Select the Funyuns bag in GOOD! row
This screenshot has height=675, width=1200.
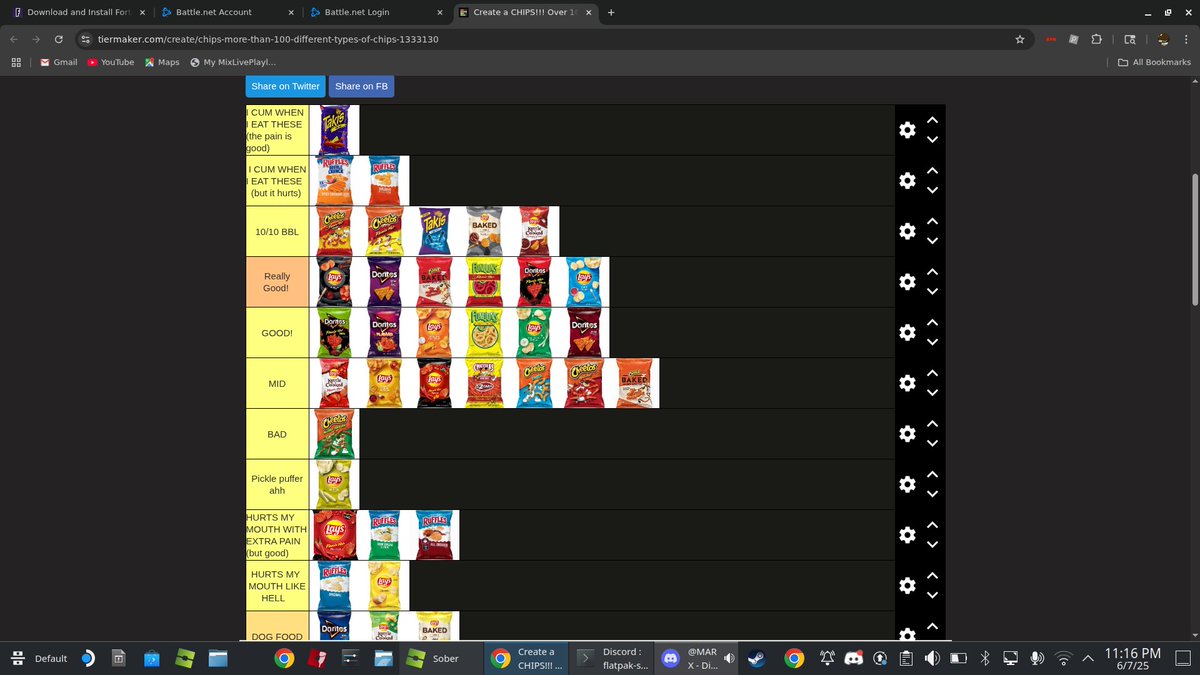[484, 333]
